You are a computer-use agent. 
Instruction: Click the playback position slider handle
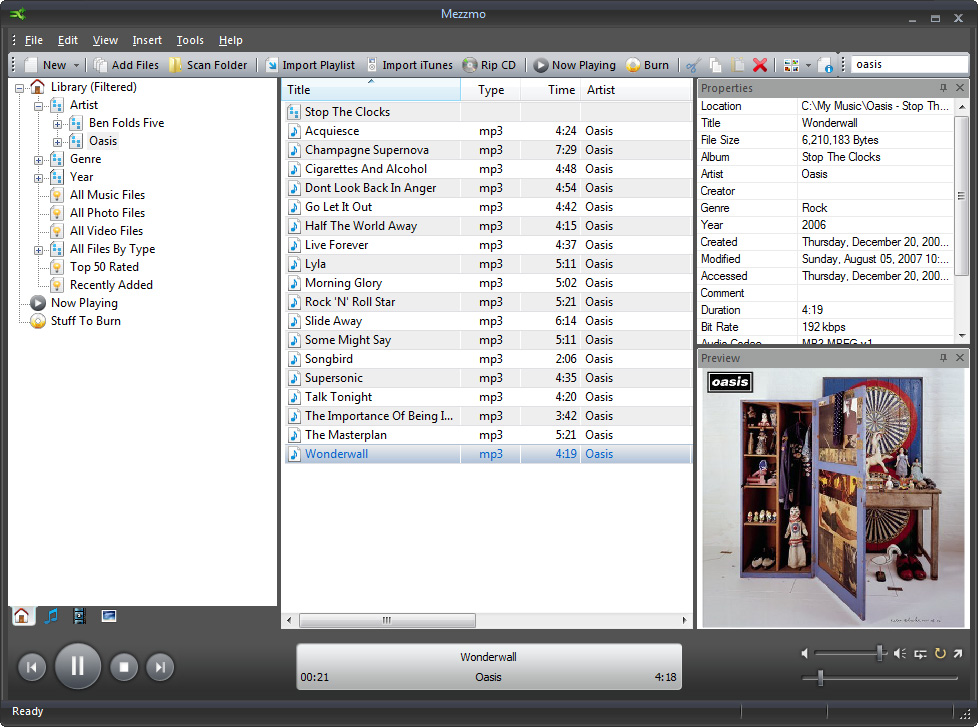(x=821, y=678)
